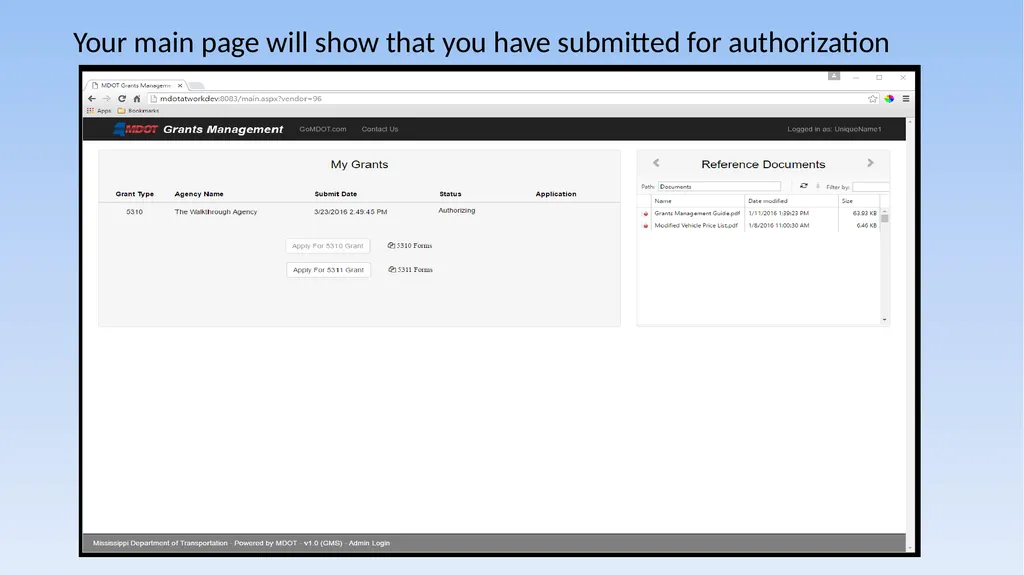The image size is (1024, 575).
Task: Open the 5311 Forms link
Action: click(410, 269)
